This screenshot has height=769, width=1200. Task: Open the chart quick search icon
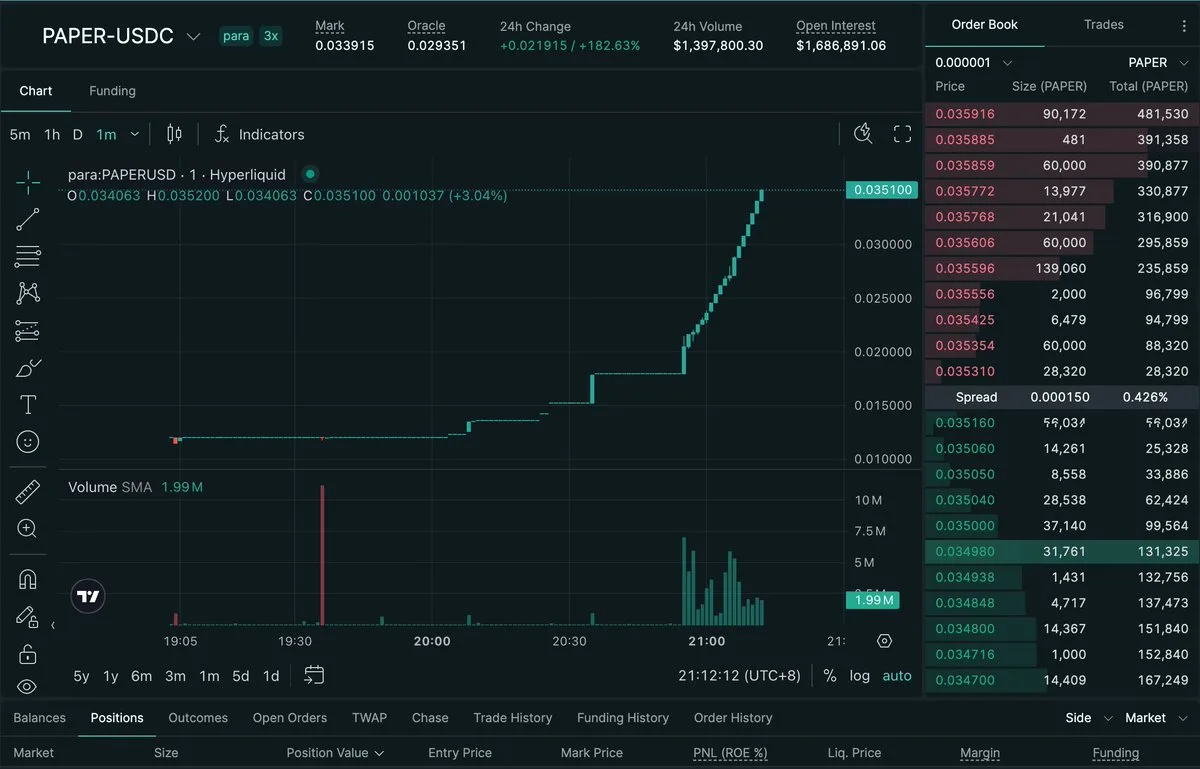(863, 134)
